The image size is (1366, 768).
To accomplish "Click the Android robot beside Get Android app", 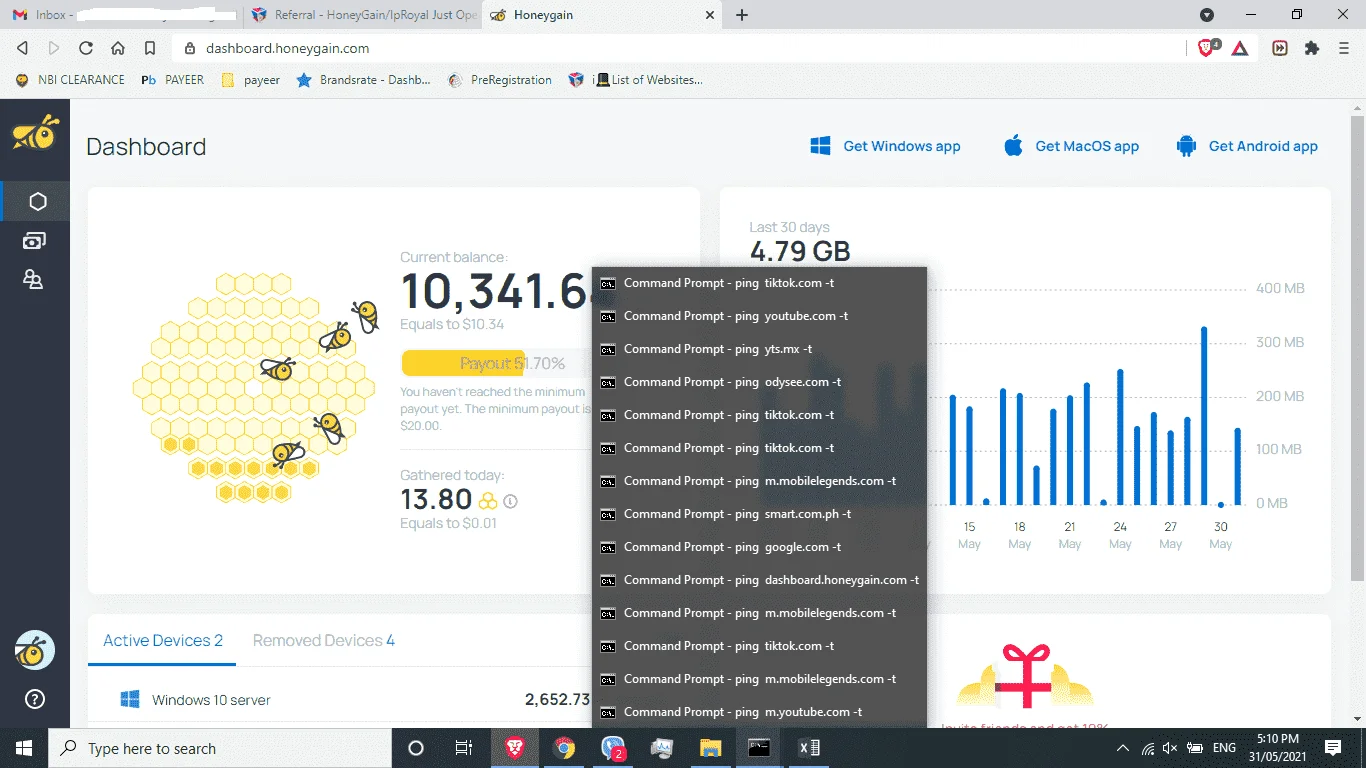I will pos(1186,146).
